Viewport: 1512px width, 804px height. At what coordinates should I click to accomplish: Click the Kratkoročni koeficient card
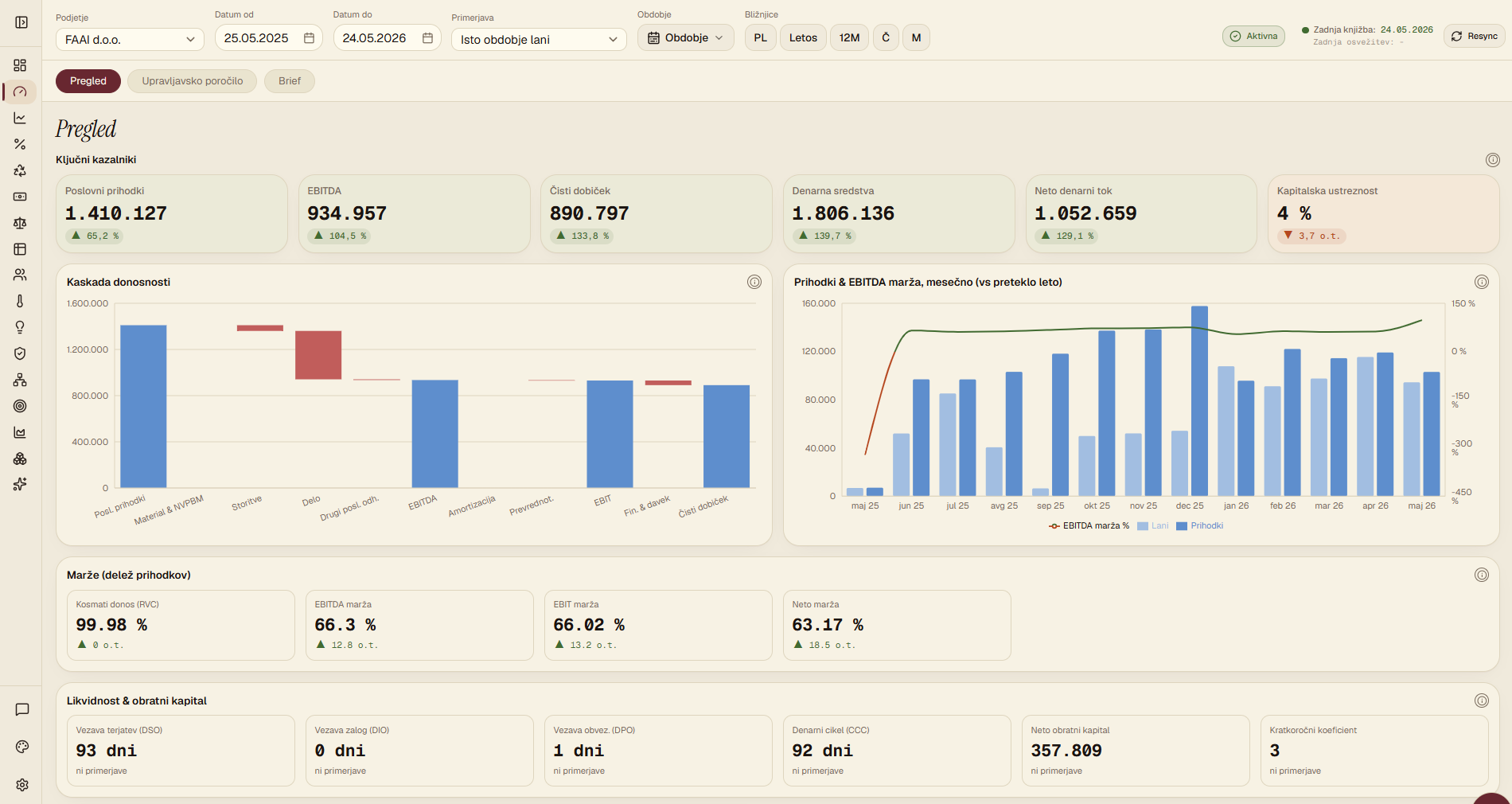pos(1374,751)
